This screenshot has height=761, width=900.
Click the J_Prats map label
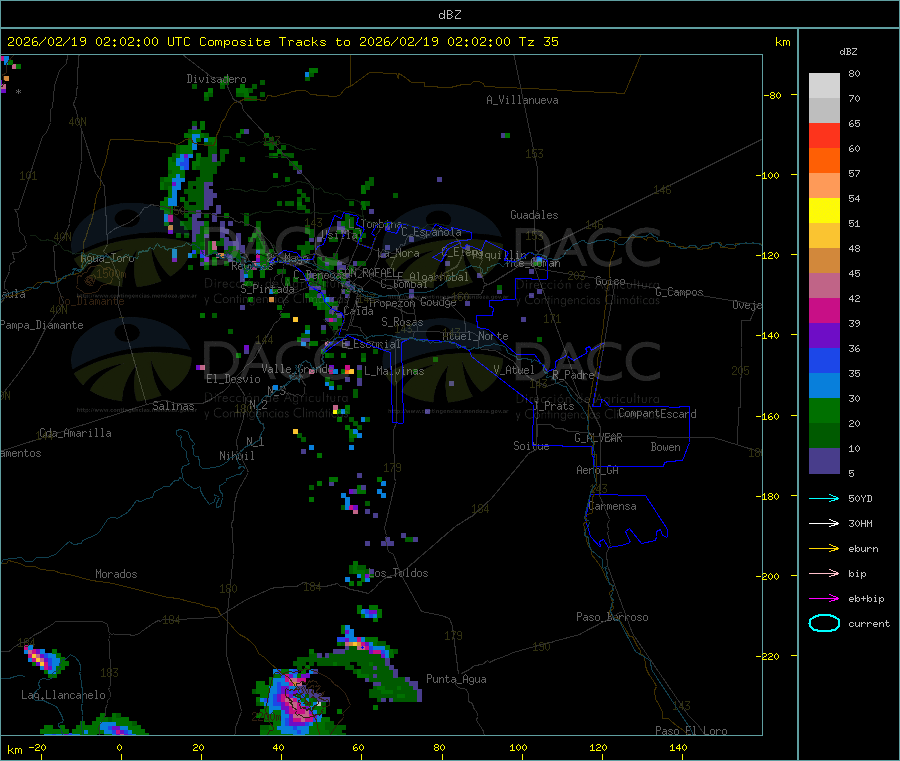pos(553,406)
